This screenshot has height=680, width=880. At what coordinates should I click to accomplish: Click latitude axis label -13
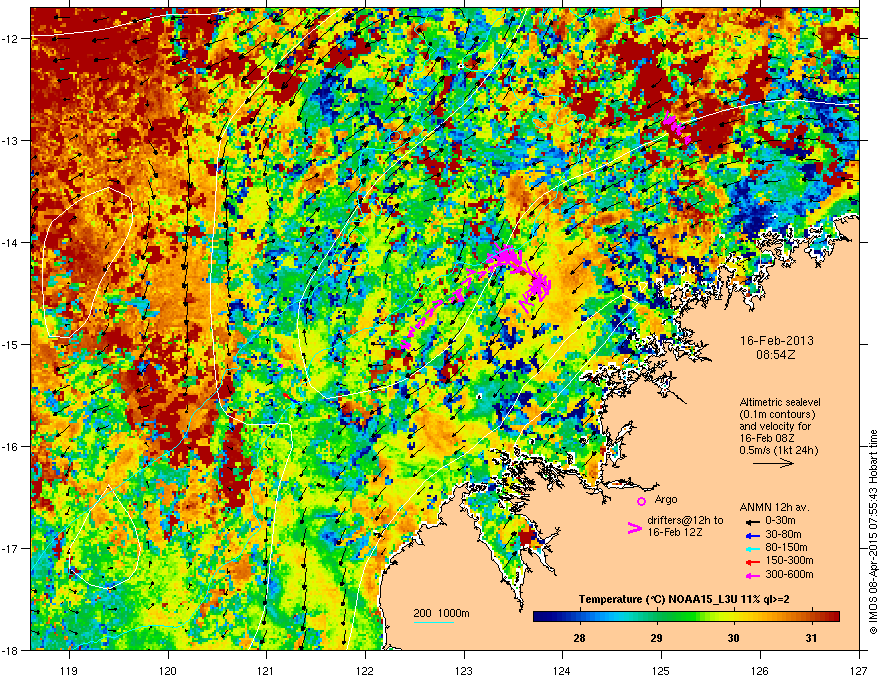[11, 140]
